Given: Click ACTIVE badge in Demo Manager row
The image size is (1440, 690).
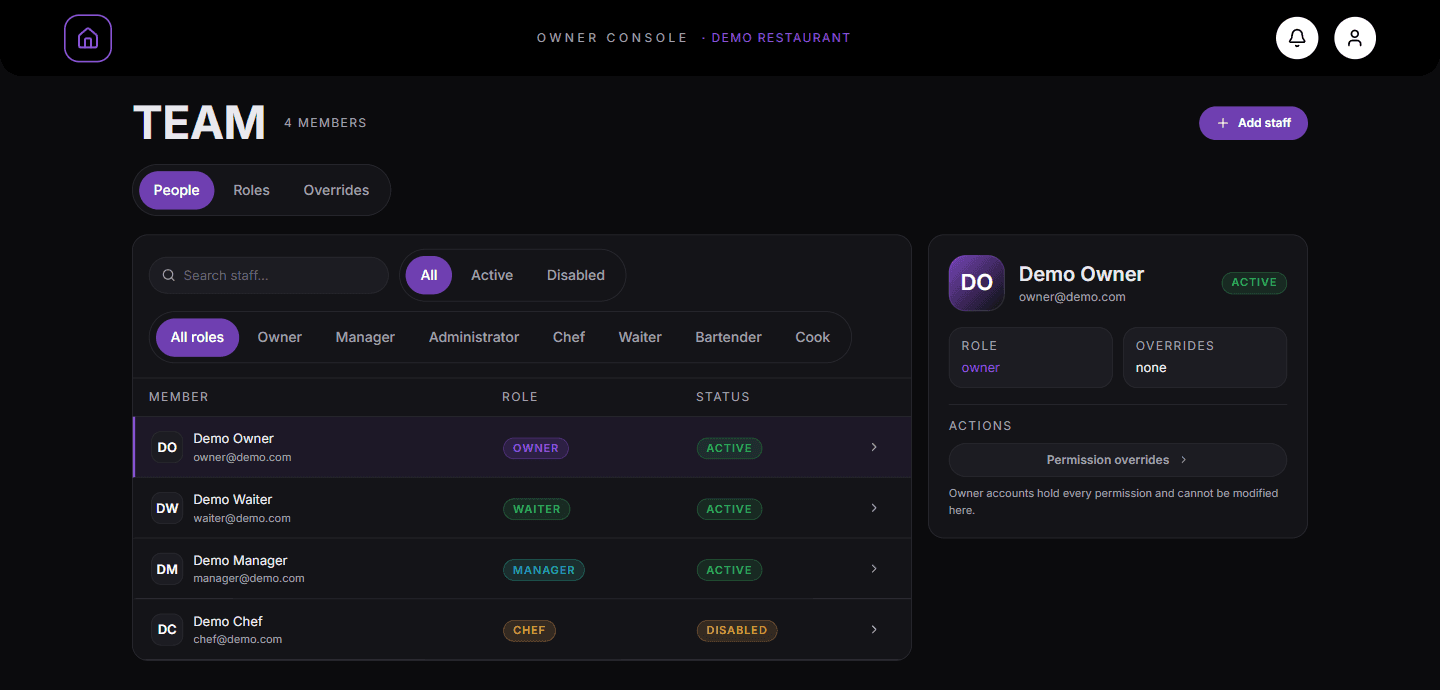Looking at the screenshot, I should point(729,570).
